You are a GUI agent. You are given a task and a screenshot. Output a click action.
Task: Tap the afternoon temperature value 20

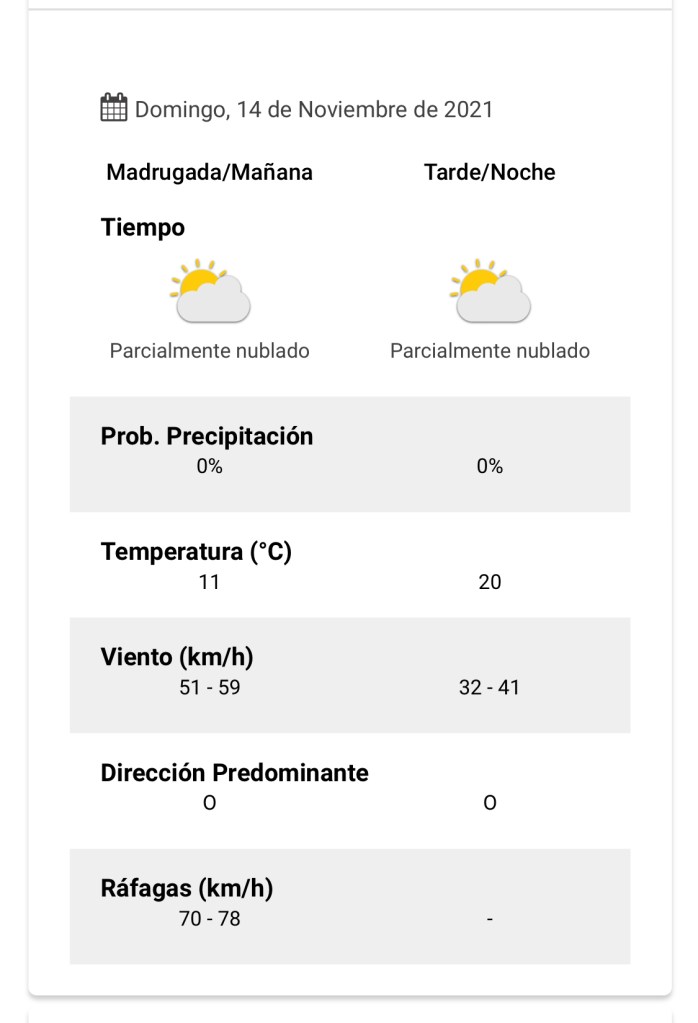click(x=490, y=582)
